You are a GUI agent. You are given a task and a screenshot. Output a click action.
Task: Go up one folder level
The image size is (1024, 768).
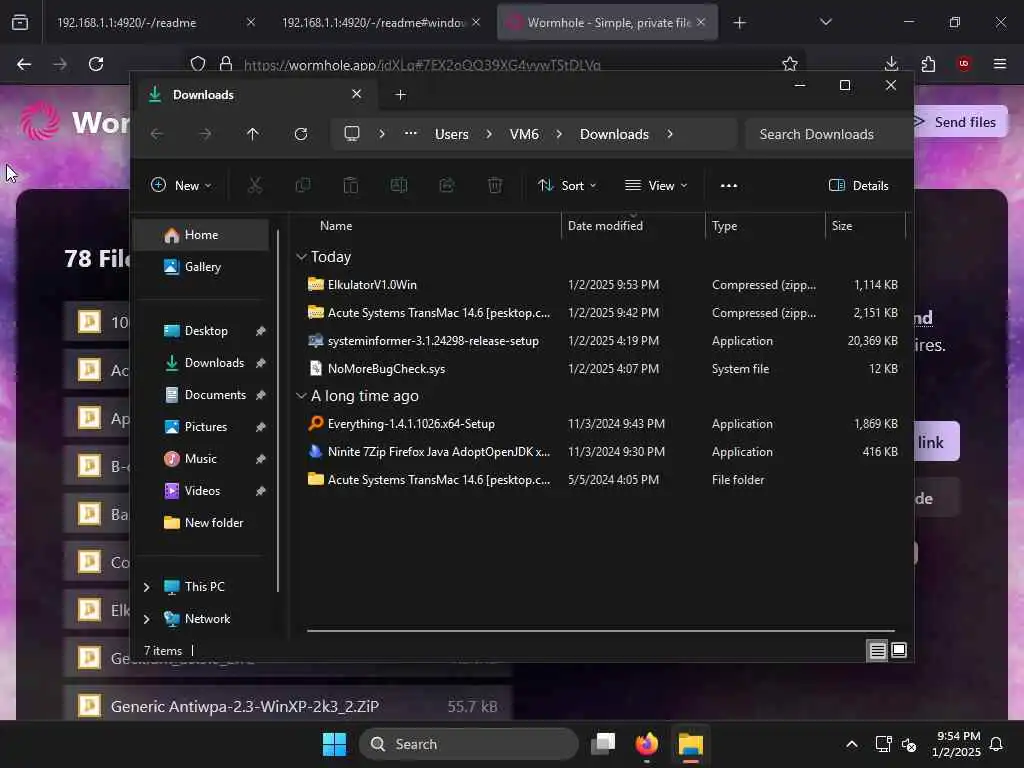(x=253, y=134)
